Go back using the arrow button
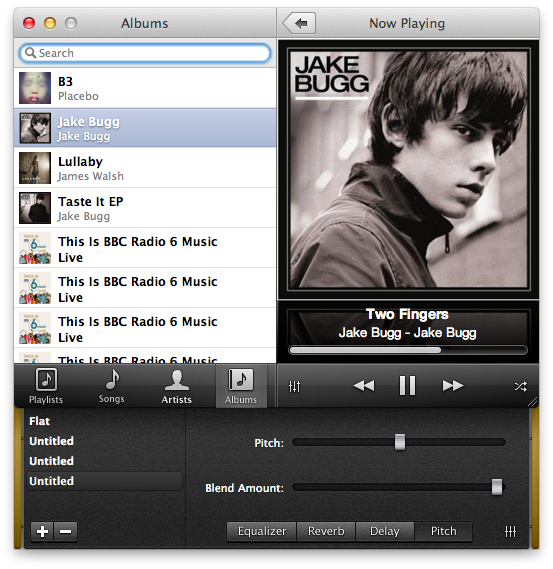 pos(299,23)
